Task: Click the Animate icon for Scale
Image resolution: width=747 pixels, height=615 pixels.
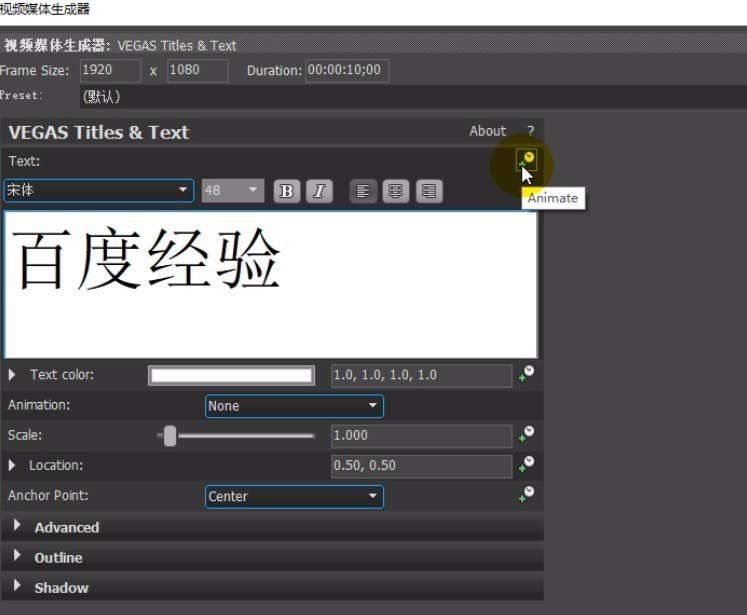Action: (x=526, y=434)
